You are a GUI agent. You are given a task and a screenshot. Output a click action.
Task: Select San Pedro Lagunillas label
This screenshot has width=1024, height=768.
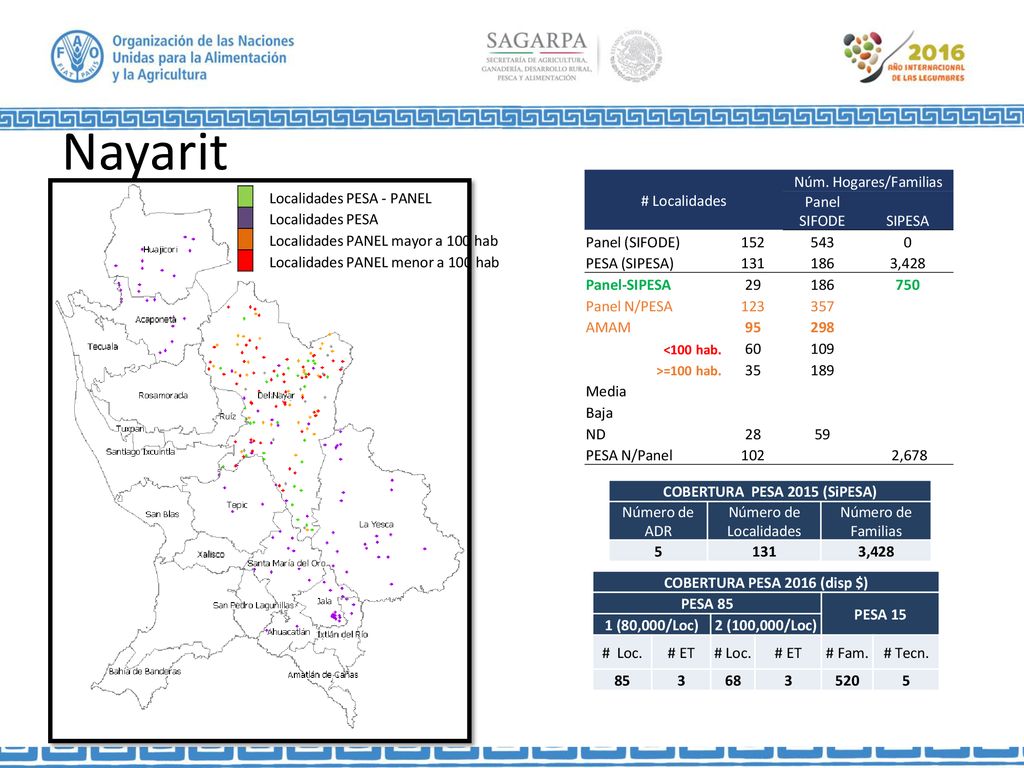click(x=253, y=605)
